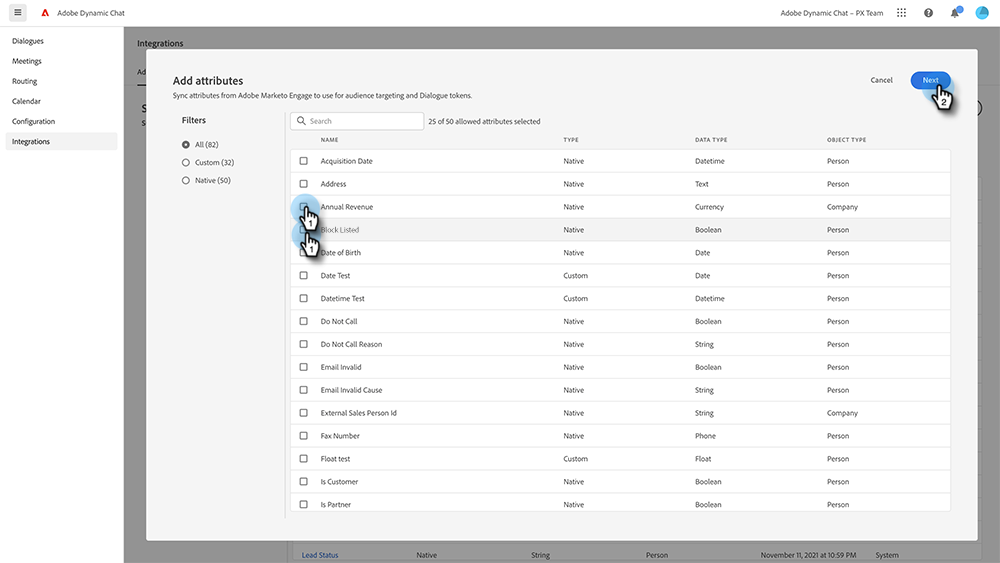Click the Lead Status link behind dialog

(320, 555)
